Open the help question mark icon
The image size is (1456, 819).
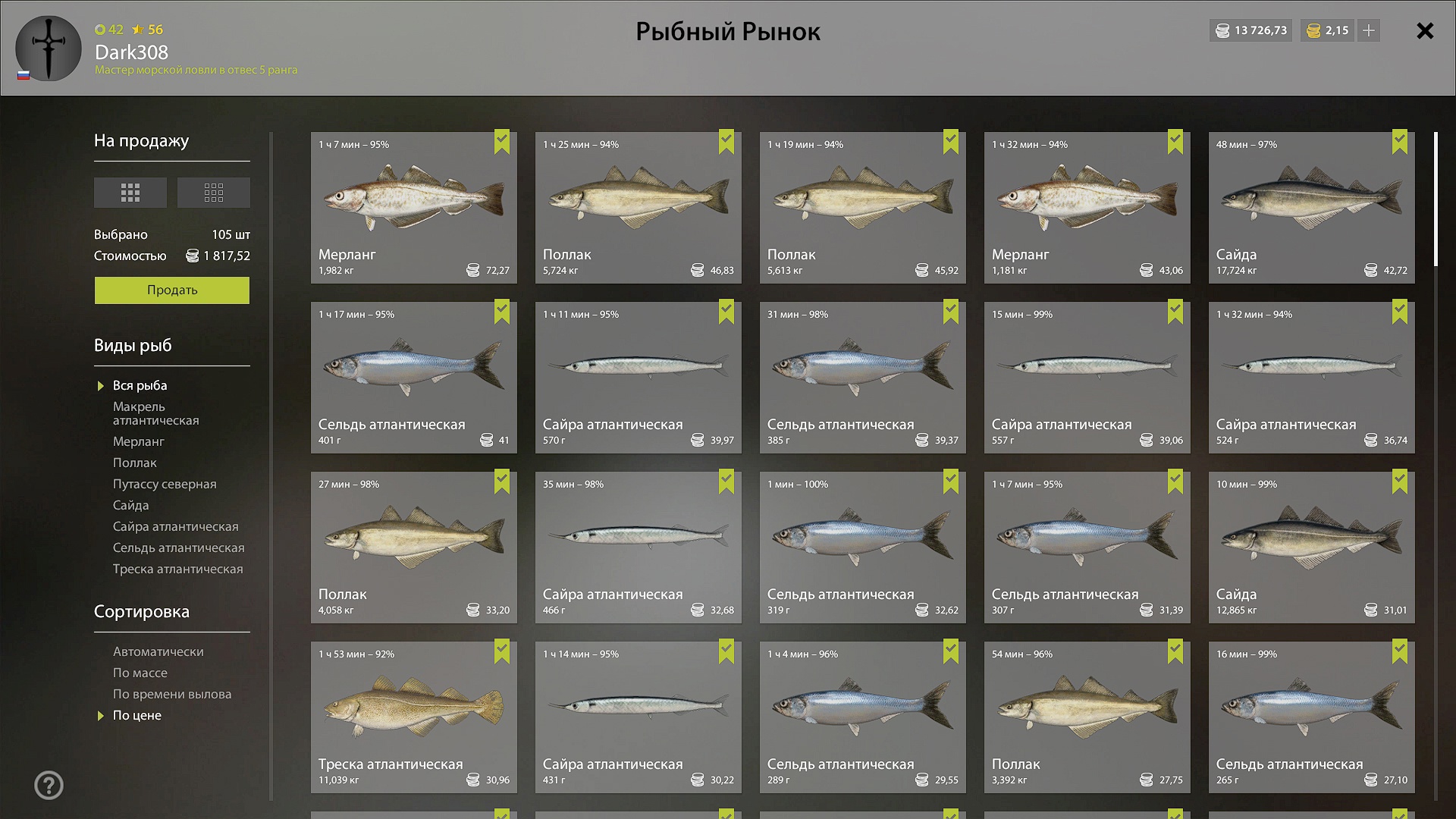click(49, 785)
